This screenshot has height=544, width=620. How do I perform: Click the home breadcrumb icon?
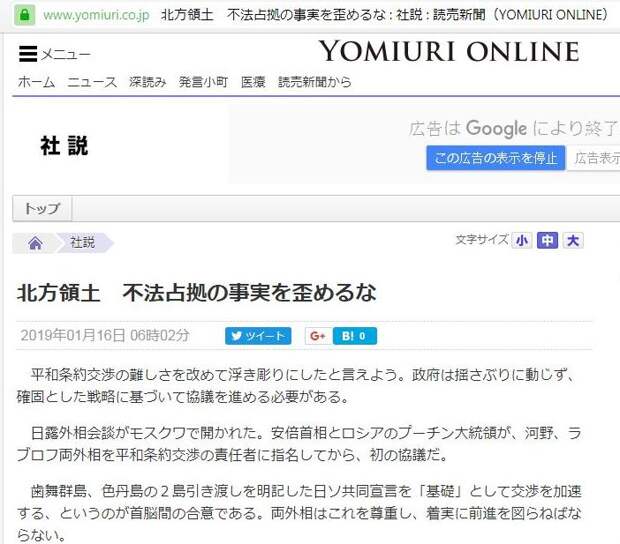pyautogui.click(x=35, y=243)
